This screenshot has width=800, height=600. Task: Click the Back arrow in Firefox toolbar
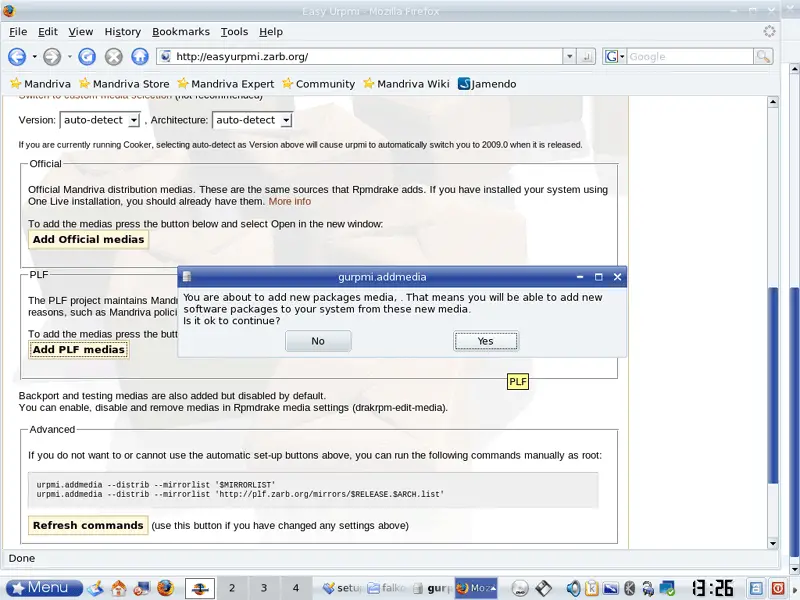[x=17, y=57]
